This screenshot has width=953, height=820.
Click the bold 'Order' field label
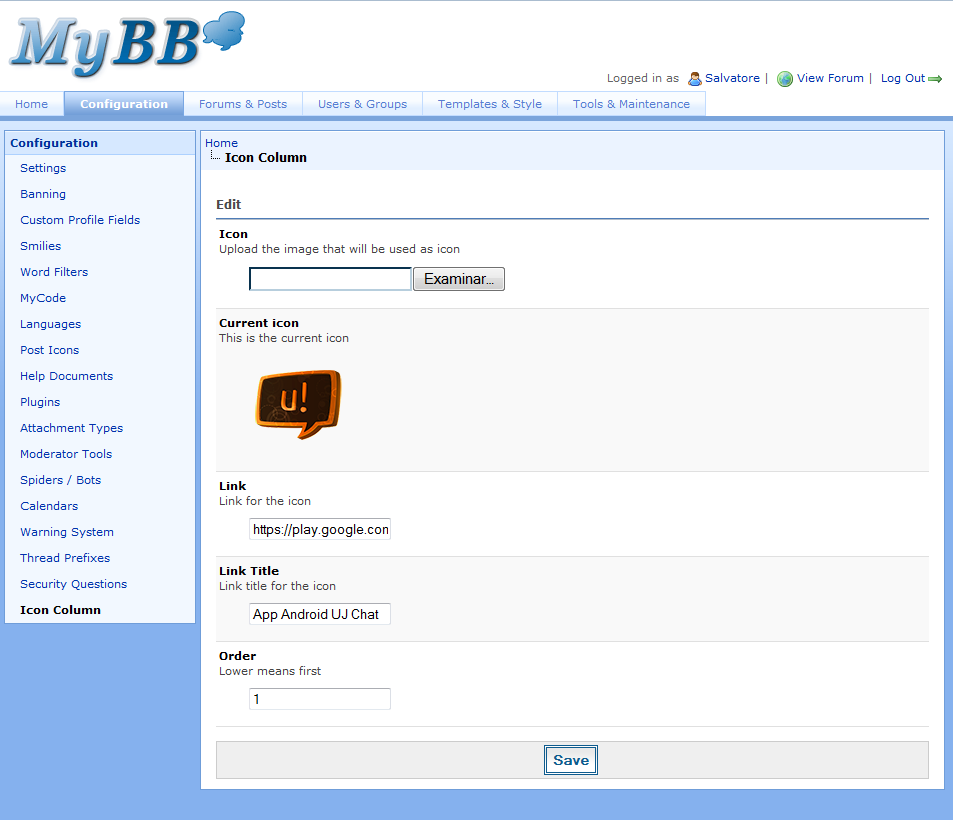coord(238,656)
